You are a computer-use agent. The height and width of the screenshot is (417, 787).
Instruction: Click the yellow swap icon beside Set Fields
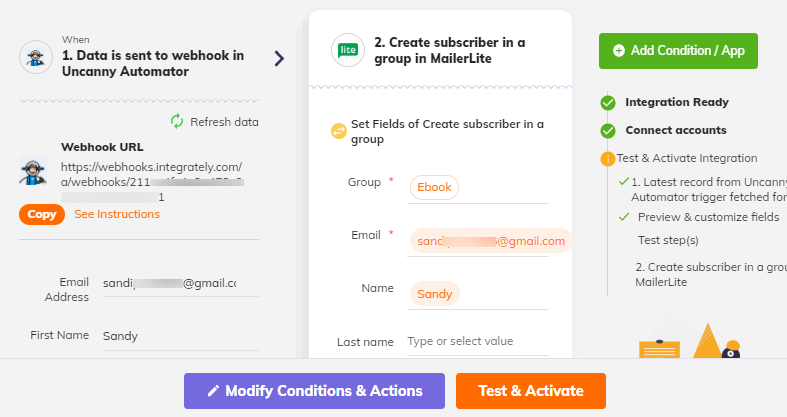click(339, 131)
